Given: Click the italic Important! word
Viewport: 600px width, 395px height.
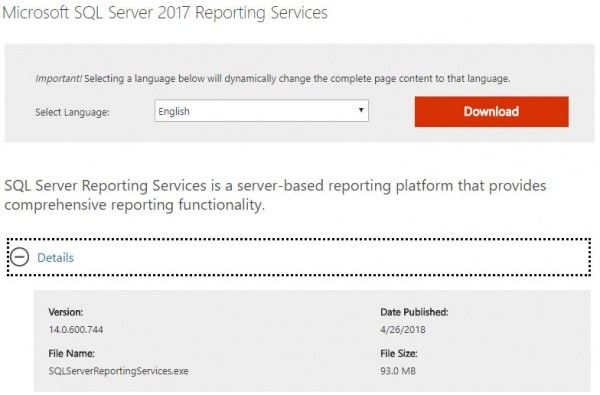Looking at the screenshot, I should [x=58, y=78].
